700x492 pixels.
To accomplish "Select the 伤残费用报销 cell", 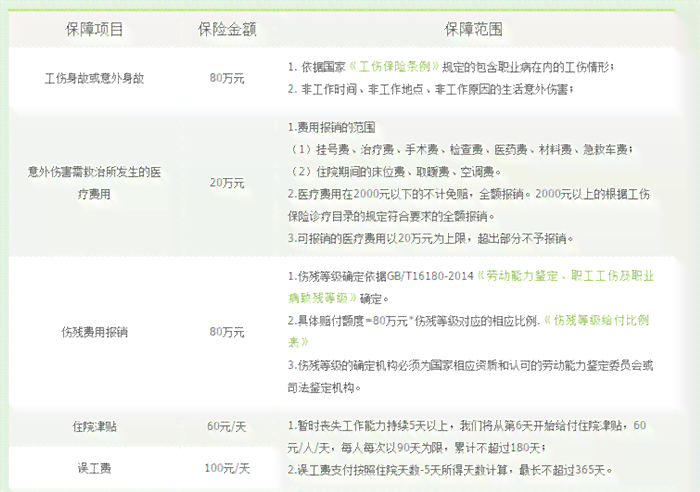I will point(94,332).
